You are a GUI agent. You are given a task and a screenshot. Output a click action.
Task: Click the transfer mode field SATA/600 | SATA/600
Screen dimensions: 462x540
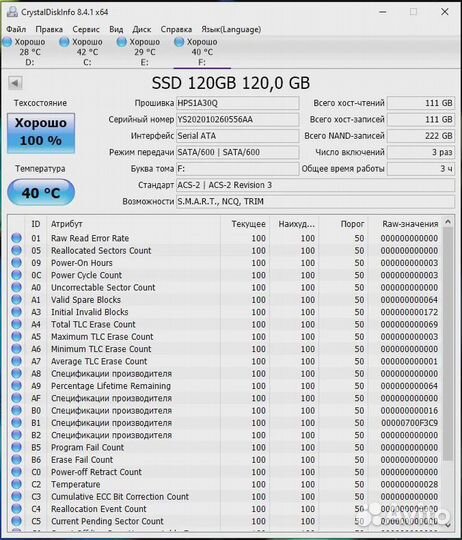[x=237, y=152]
